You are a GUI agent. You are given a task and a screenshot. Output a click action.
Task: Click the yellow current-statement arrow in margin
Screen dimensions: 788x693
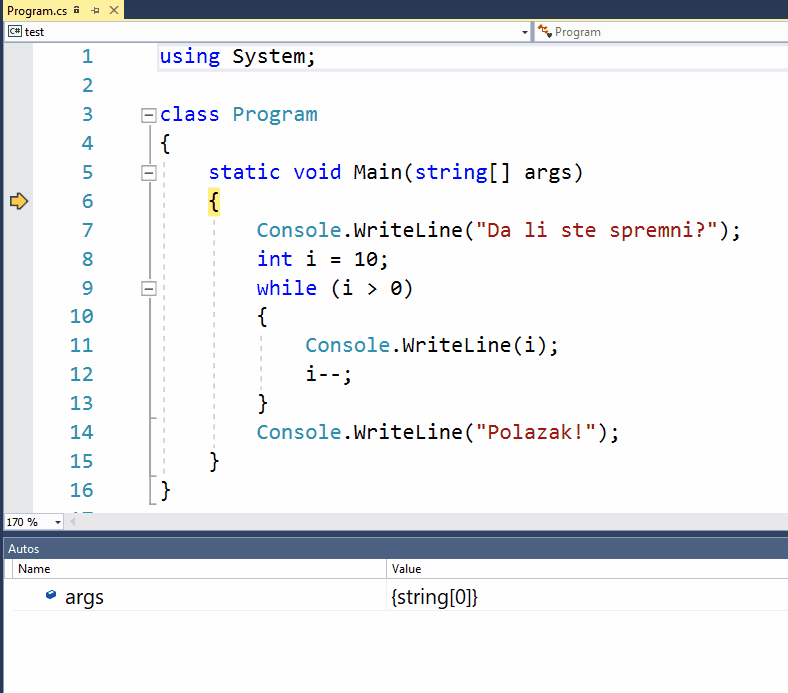pyautogui.click(x=19, y=202)
